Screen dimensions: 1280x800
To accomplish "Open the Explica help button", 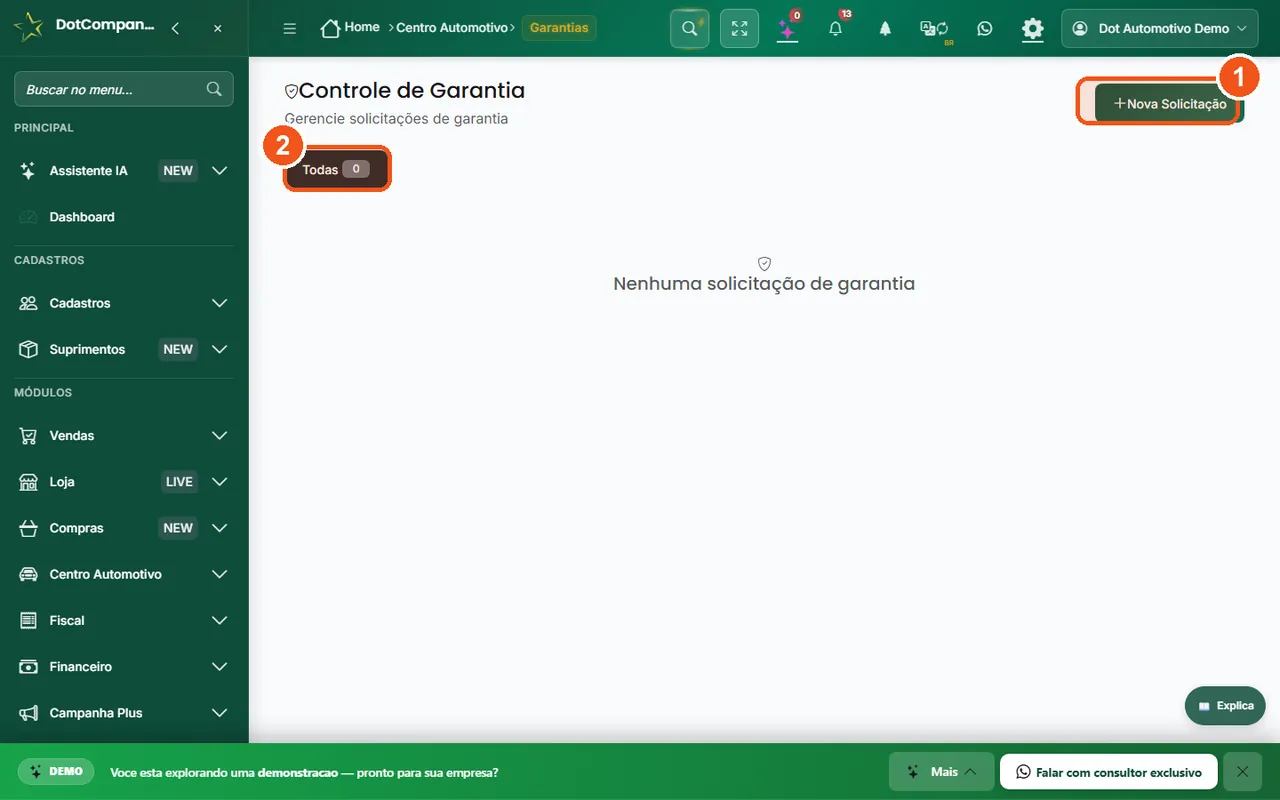I will 1225,706.
